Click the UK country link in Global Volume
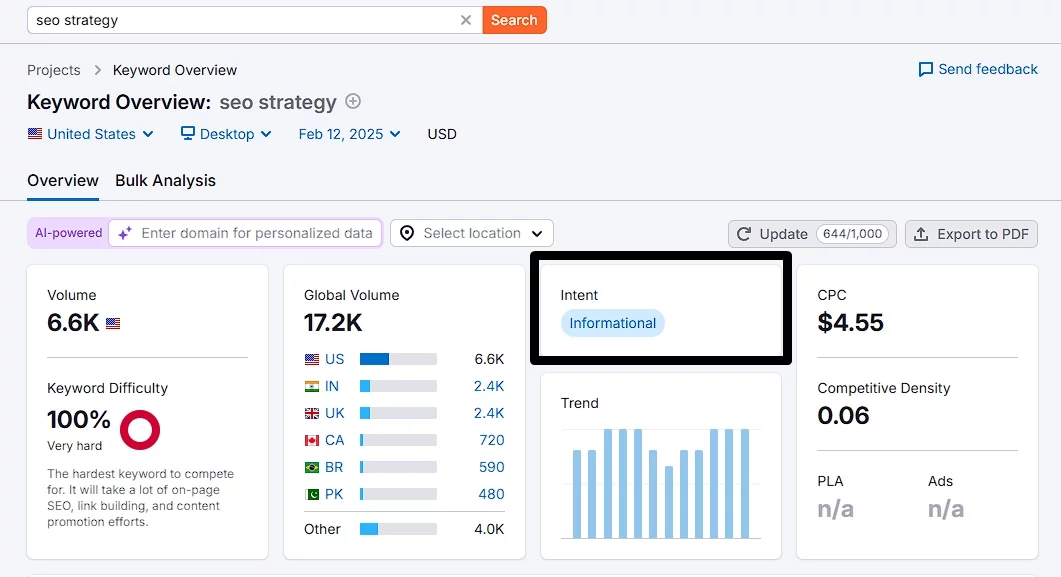1061x577 pixels. (334, 413)
